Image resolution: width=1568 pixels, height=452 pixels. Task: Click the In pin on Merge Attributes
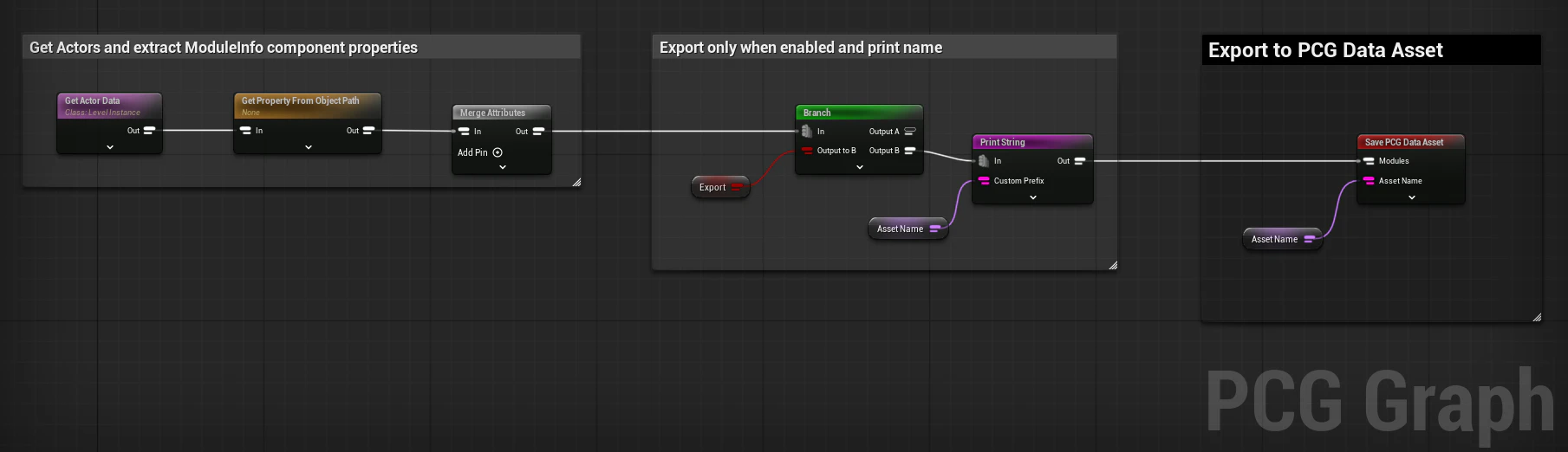(x=464, y=132)
